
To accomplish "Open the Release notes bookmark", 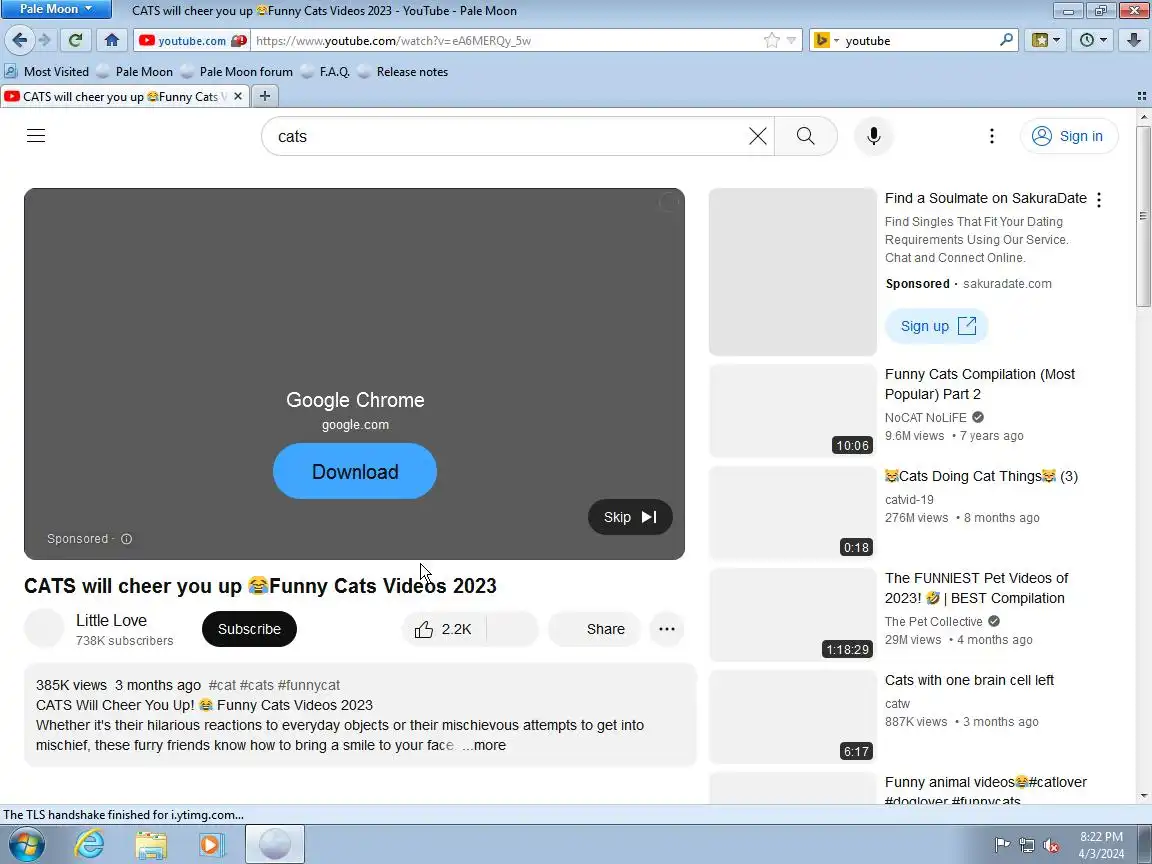I will [403, 71].
